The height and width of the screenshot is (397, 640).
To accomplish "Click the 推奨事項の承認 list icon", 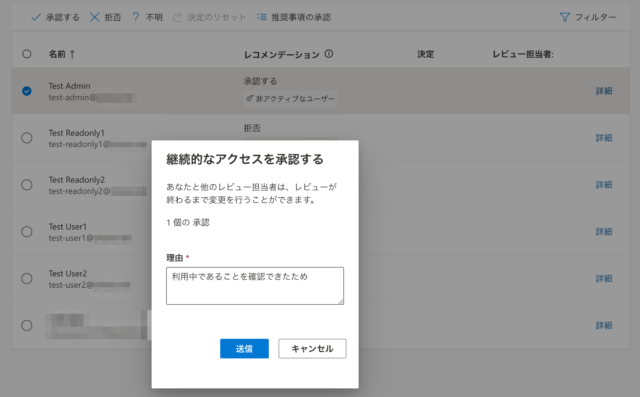I will click(x=262, y=17).
